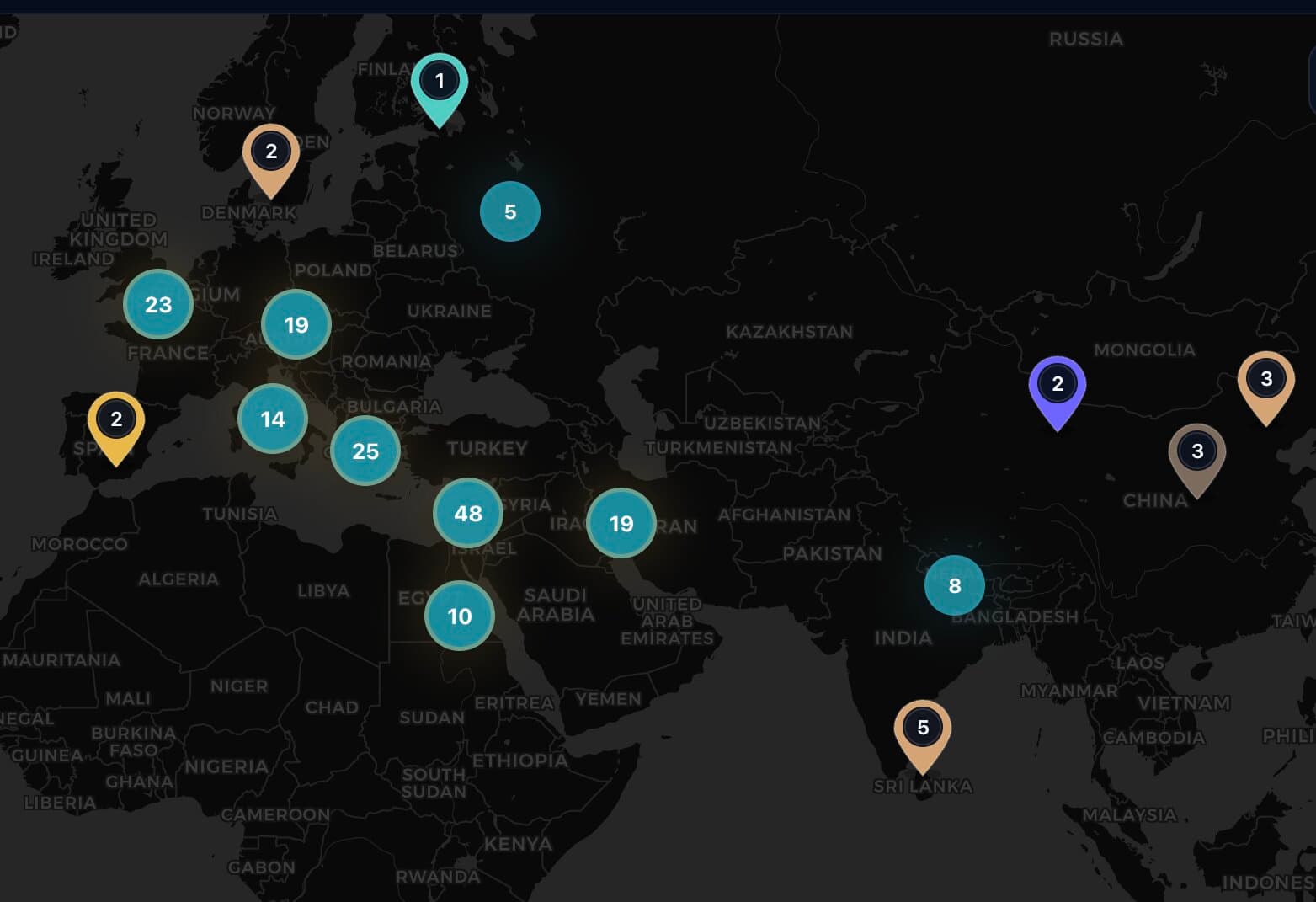
Task: Click the cluster of 10 over Egypt
Action: pos(459,616)
